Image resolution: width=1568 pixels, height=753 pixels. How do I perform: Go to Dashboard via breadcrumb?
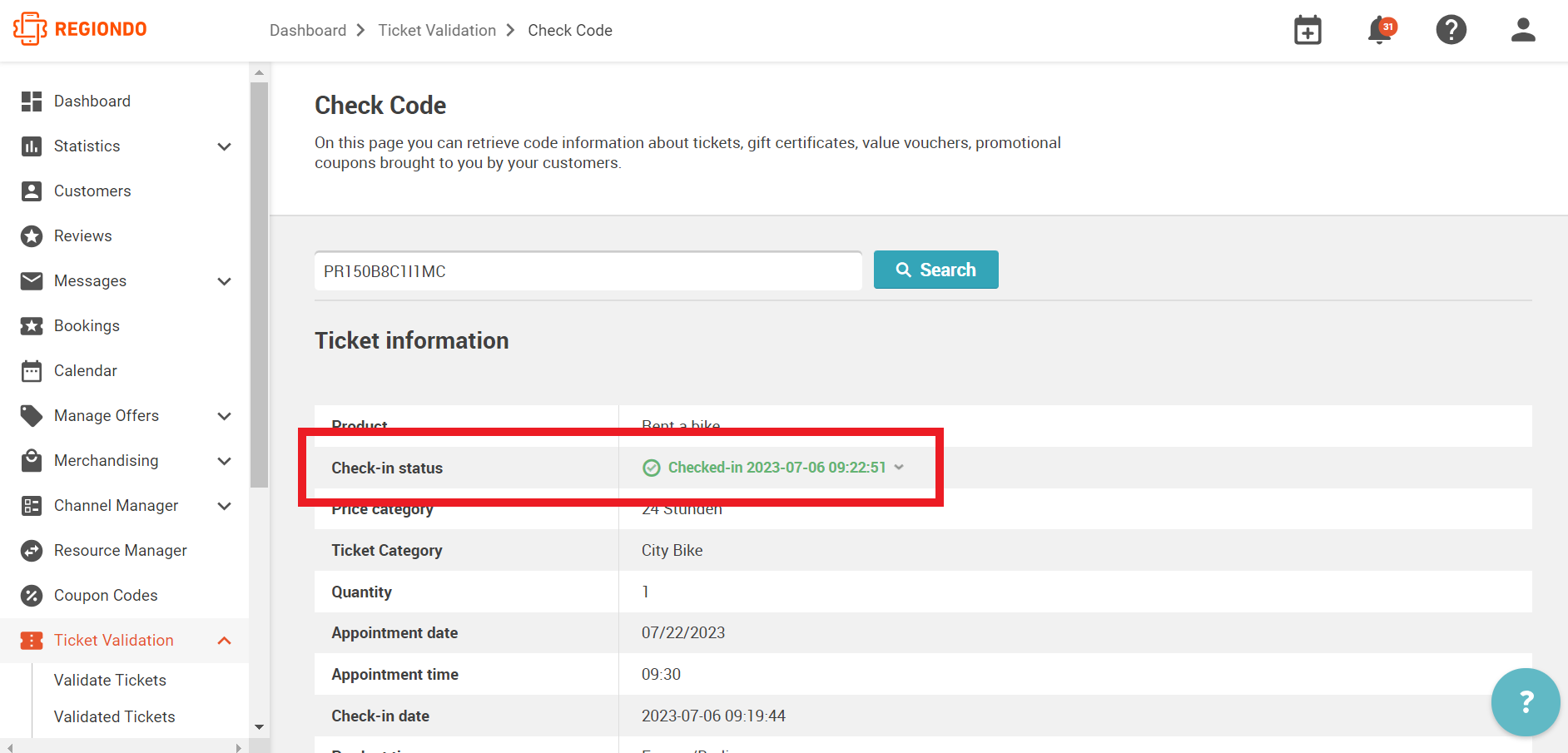pos(308,31)
